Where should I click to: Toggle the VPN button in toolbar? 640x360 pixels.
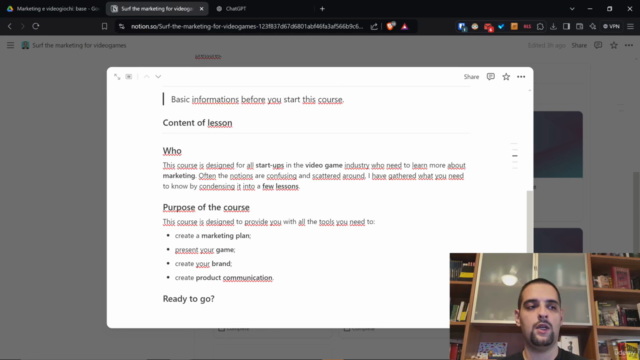(x=611, y=26)
